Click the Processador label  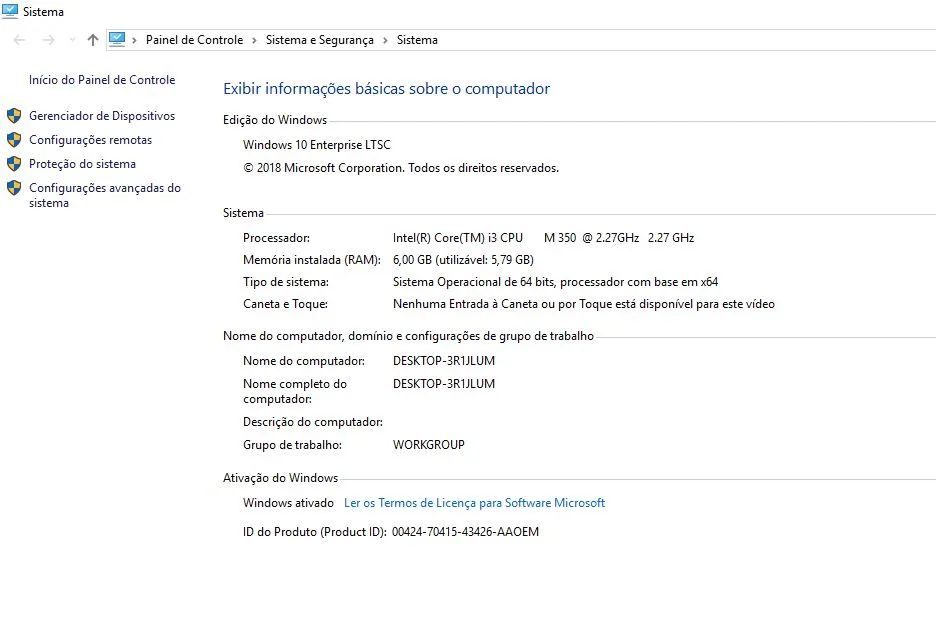(276, 238)
